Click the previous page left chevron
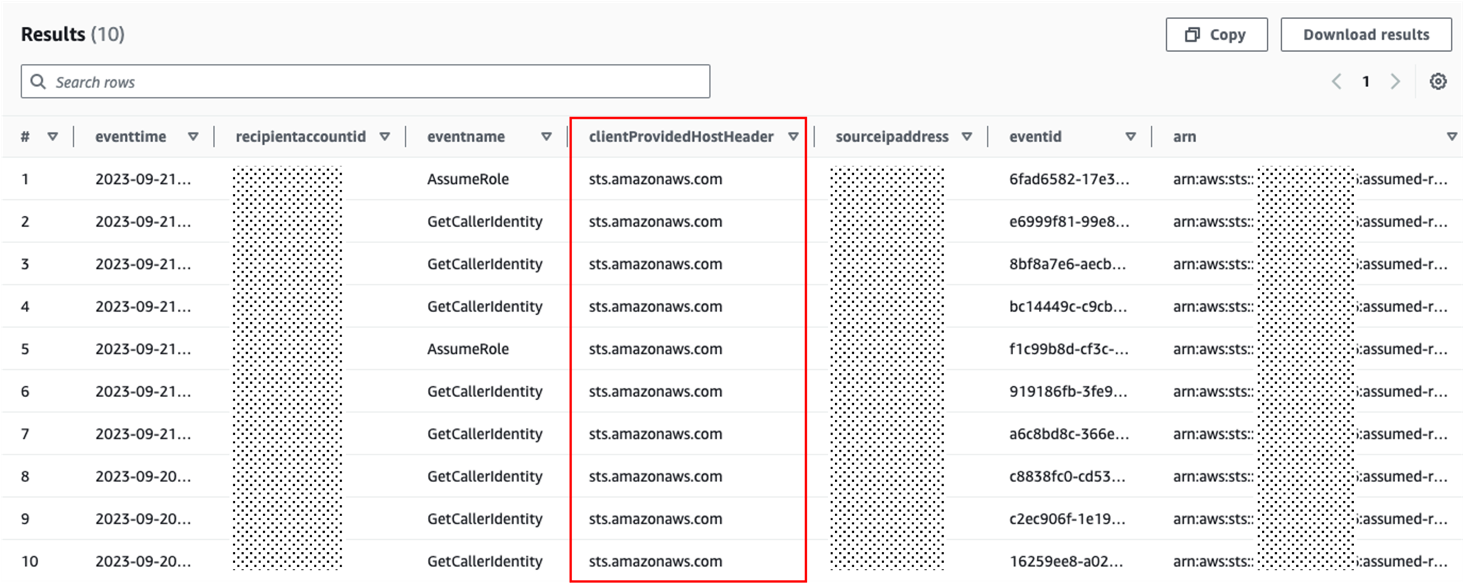This screenshot has width=1465, height=584. click(1336, 81)
